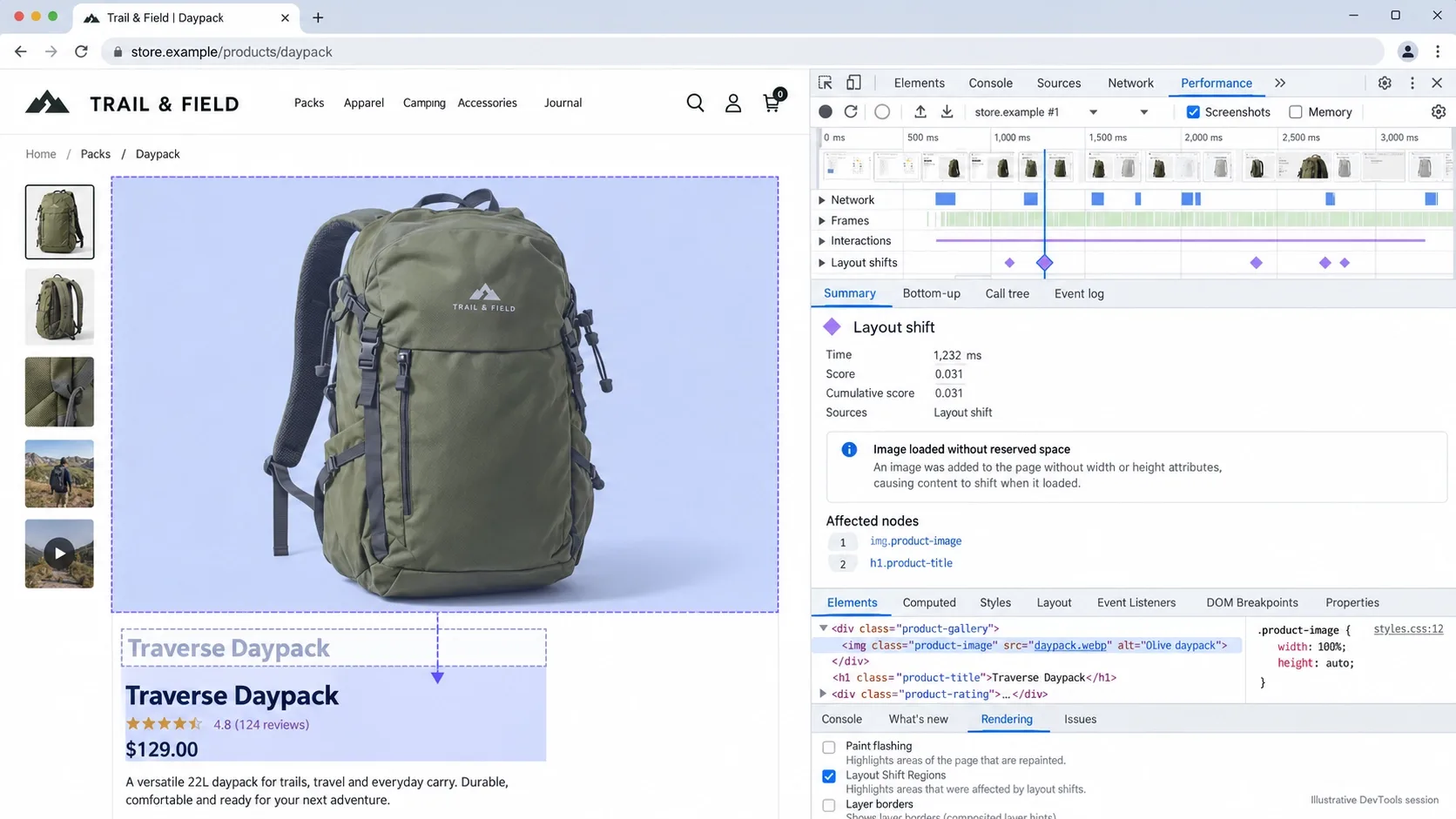This screenshot has height=819, width=1456.
Task: Open the shopping cart
Action: pos(772,101)
